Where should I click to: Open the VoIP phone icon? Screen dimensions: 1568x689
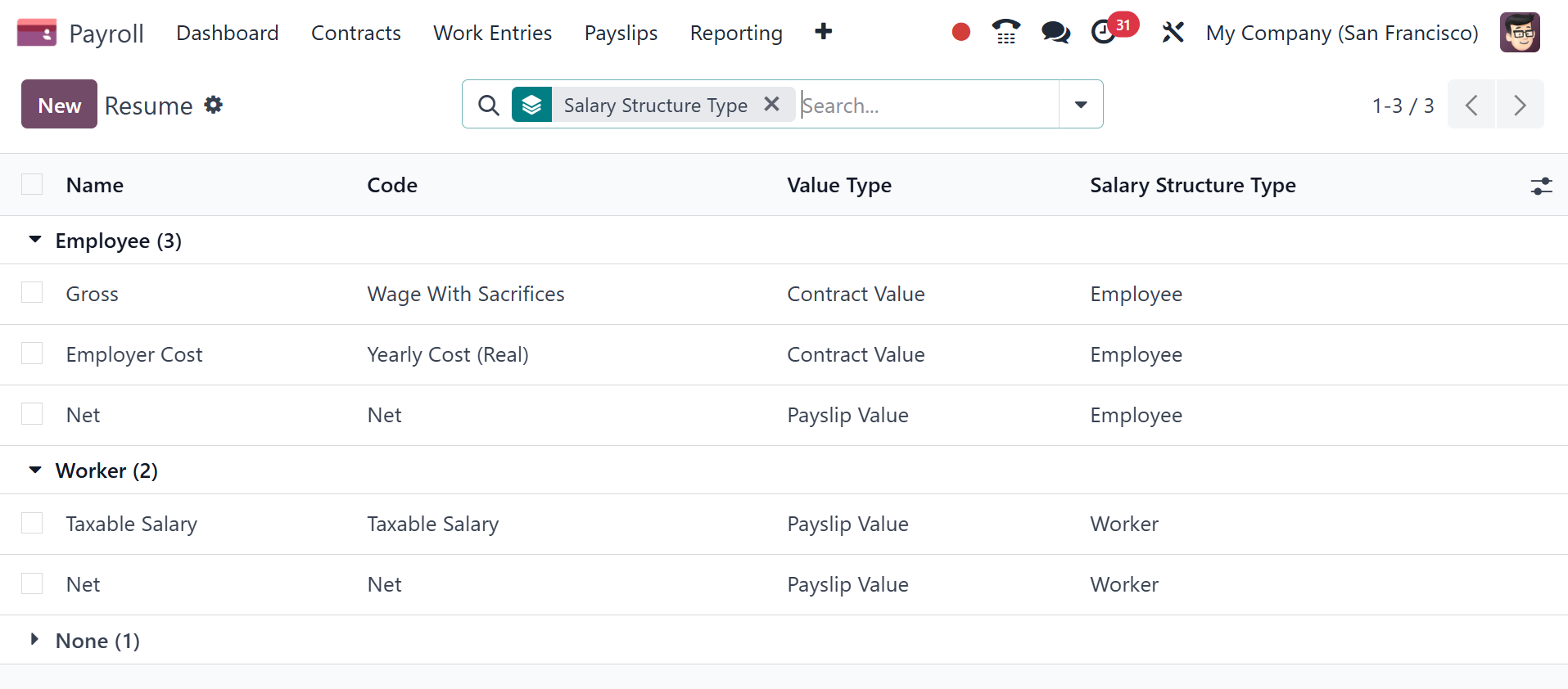click(x=1005, y=32)
